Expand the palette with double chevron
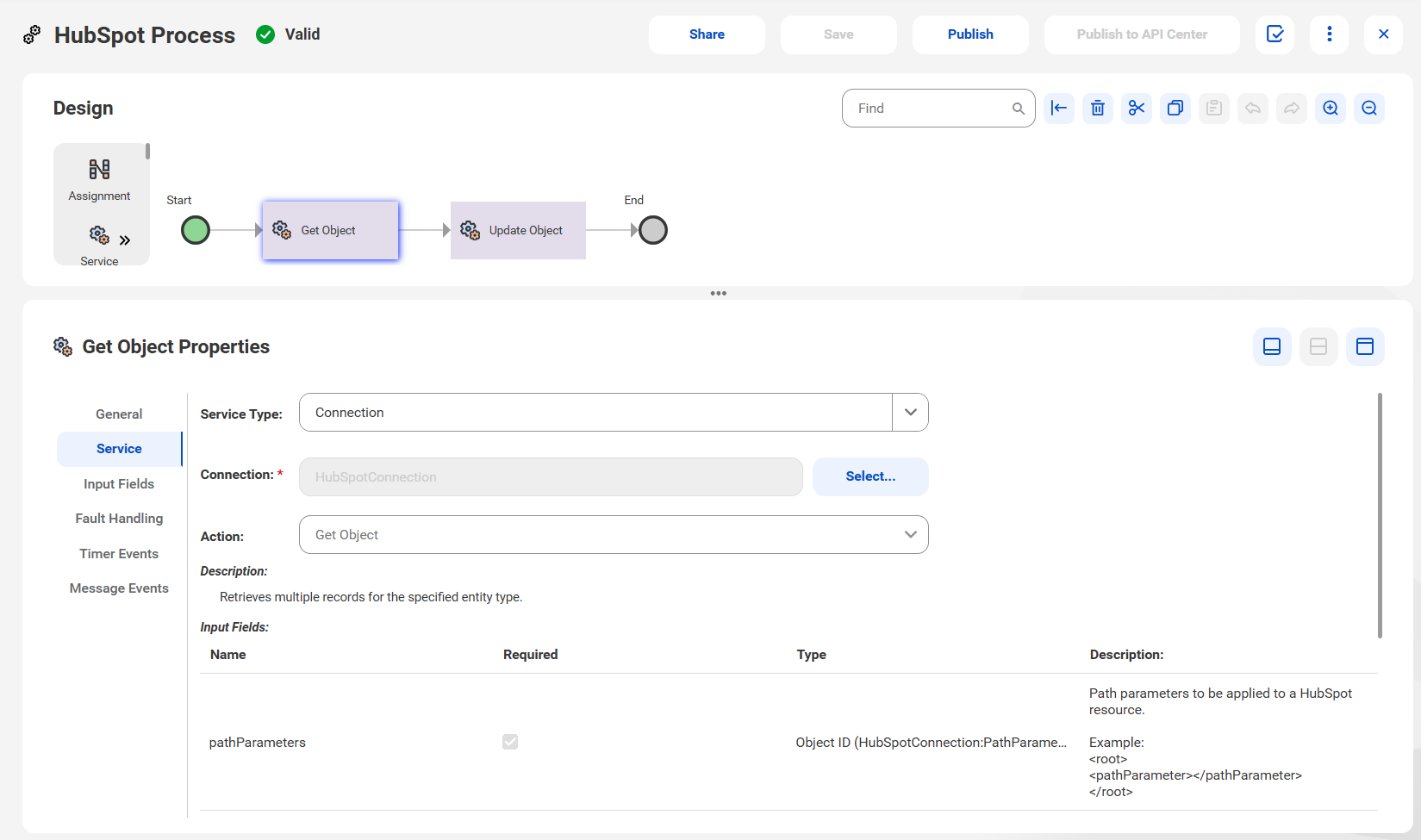 [x=125, y=240]
